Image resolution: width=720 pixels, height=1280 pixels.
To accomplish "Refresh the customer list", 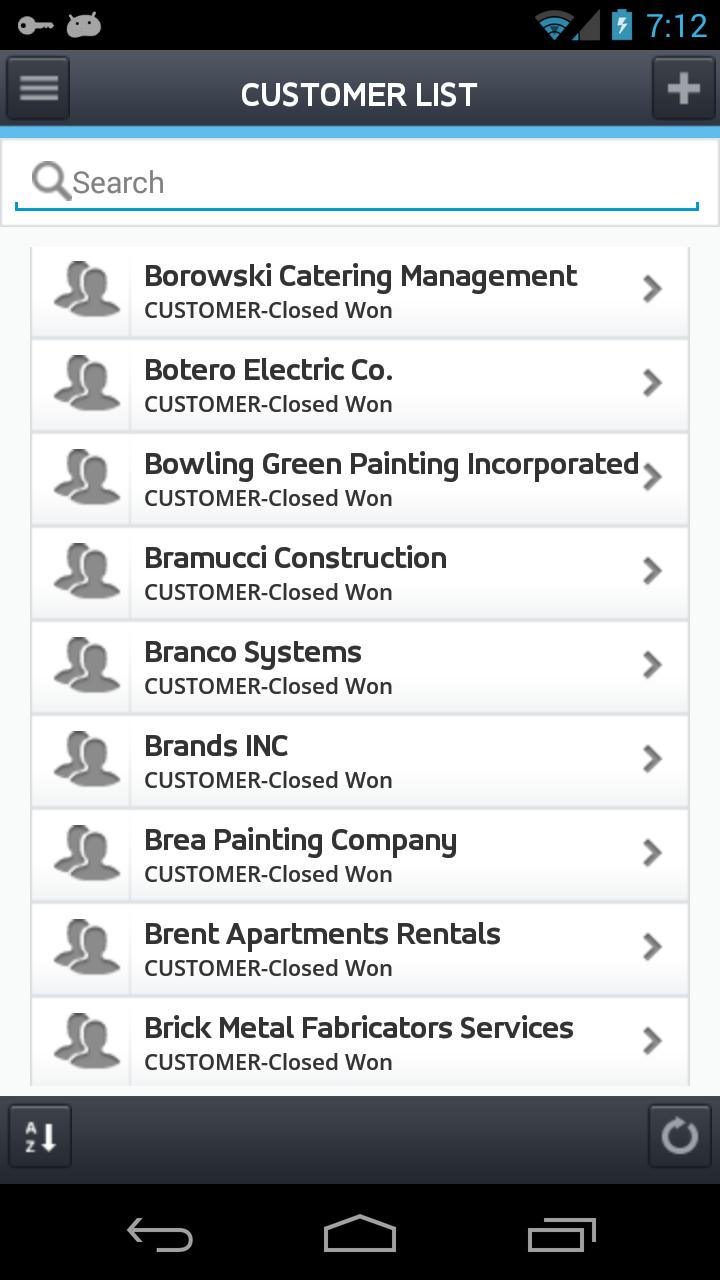I will coord(679,1136).
